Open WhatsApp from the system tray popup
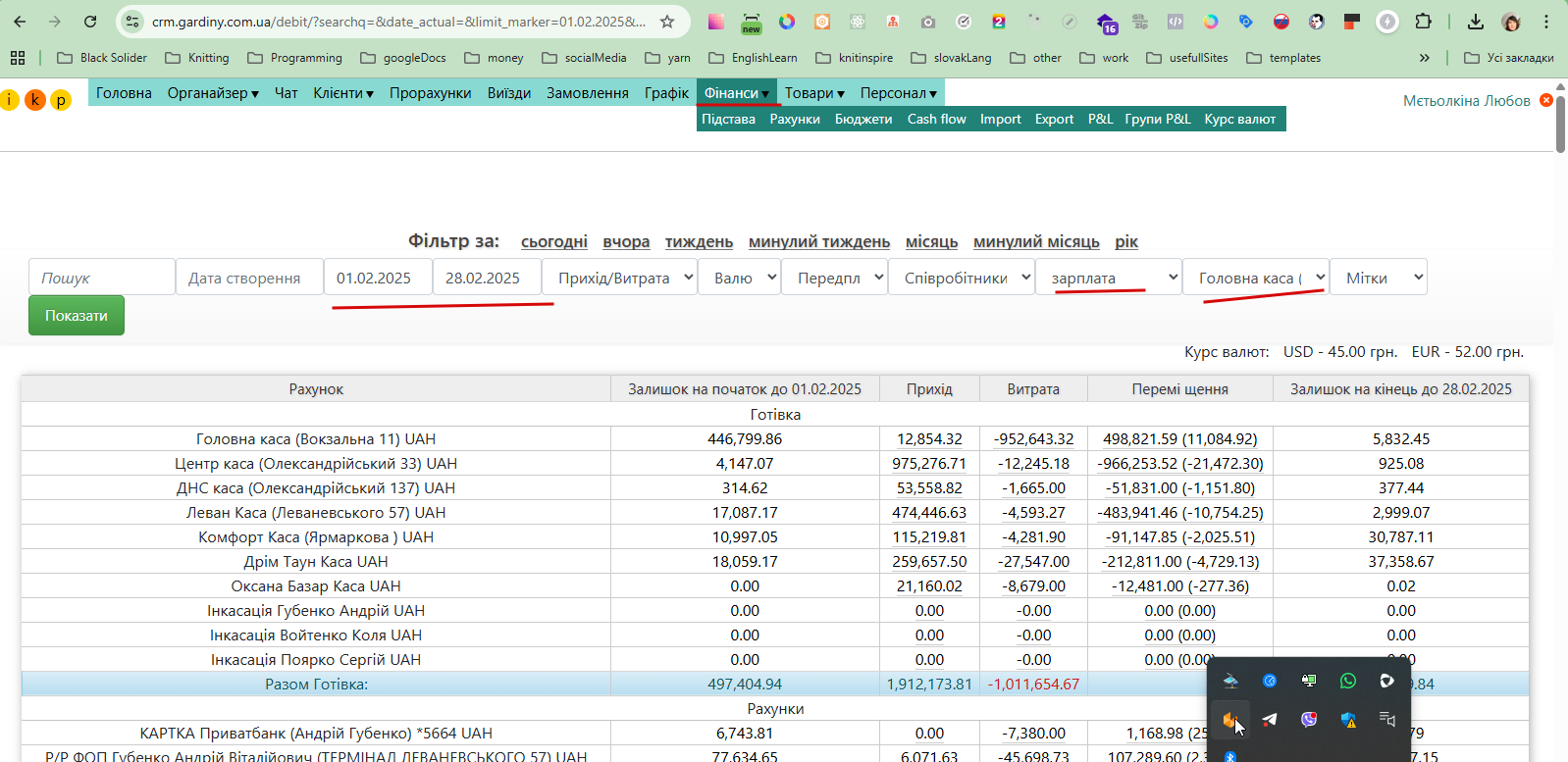The height and width of the screenshot is (762, 1568). 1348,681
